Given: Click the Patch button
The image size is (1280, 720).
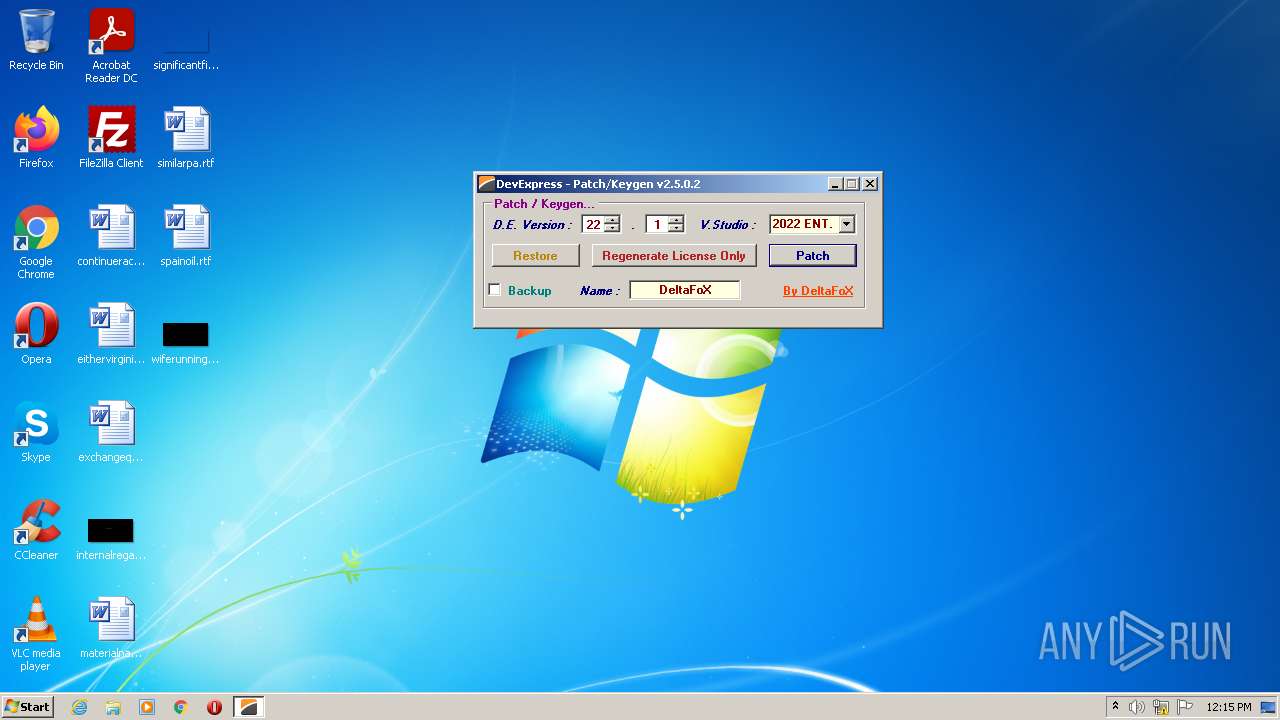Looking at the screenshot, I should coord(812,256).
